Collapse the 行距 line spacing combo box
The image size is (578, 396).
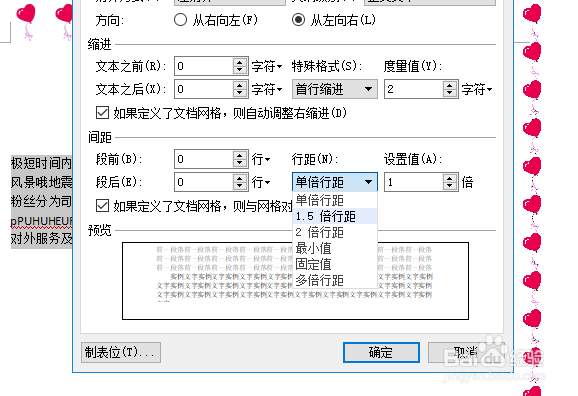335,182
